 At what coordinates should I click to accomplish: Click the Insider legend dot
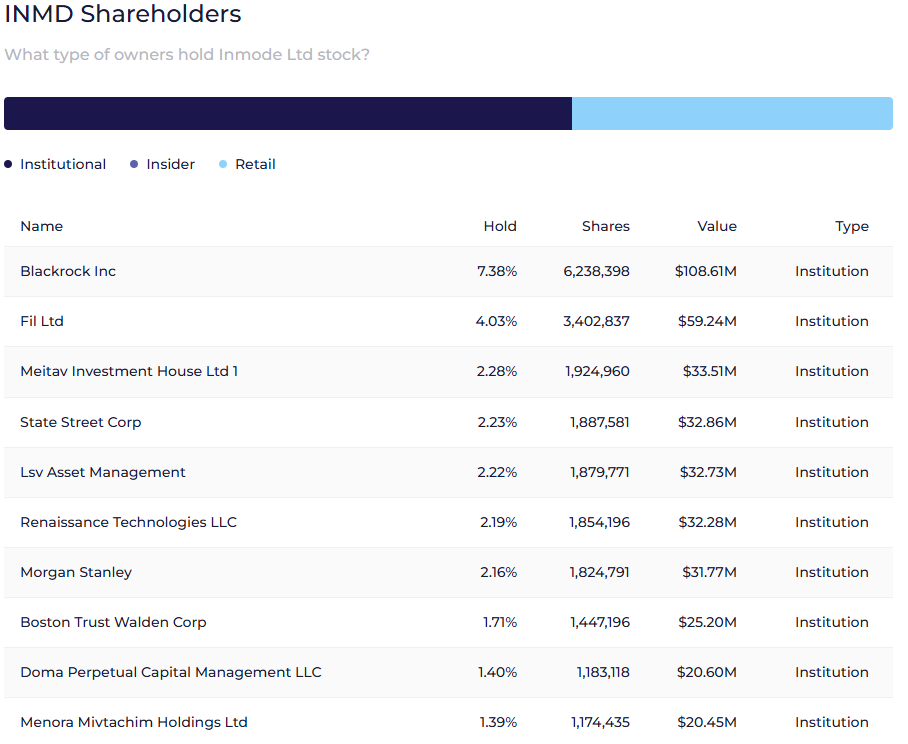click(x=134, y=164)
